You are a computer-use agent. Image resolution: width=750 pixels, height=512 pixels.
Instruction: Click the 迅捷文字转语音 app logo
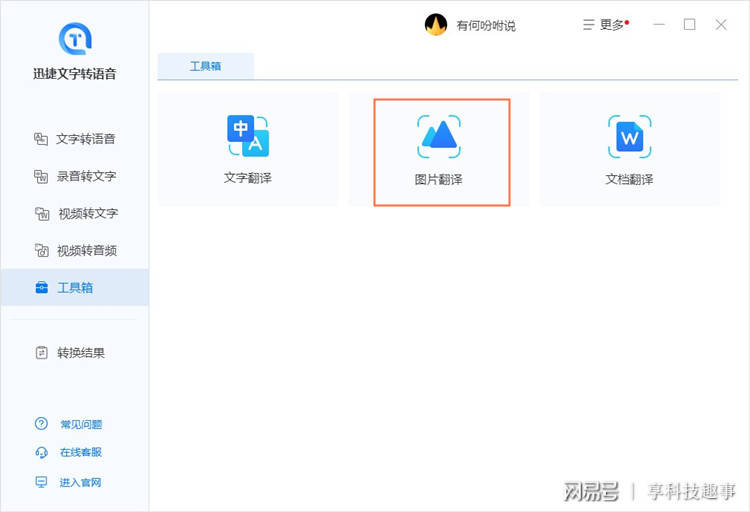coord(75,38)
